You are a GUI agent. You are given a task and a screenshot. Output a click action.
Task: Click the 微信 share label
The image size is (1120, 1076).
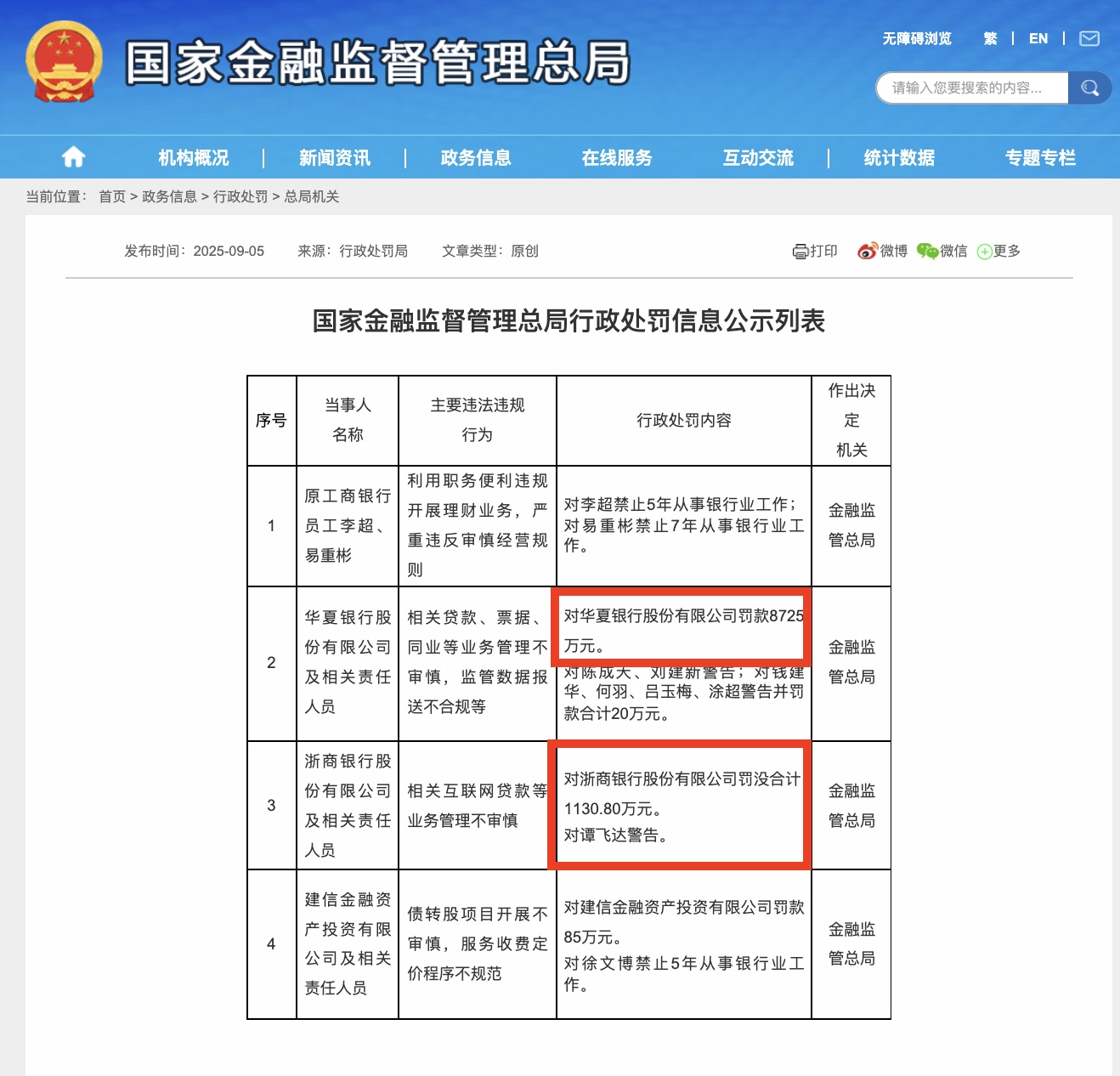(x=953, y=251)
